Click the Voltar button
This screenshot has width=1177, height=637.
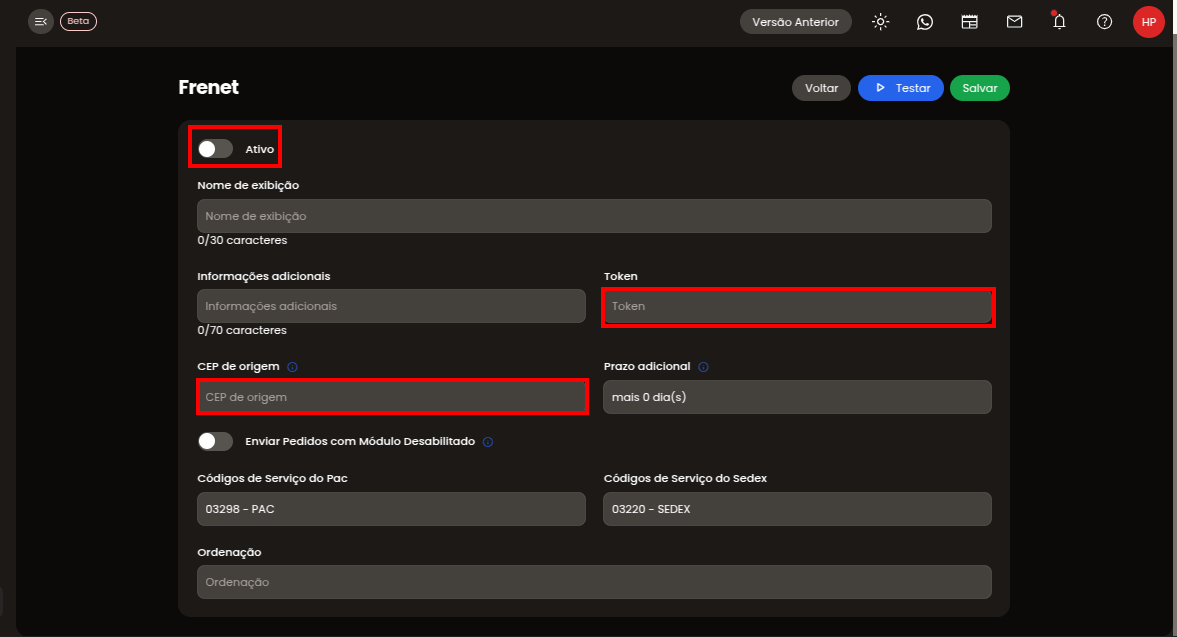(821, 88)
